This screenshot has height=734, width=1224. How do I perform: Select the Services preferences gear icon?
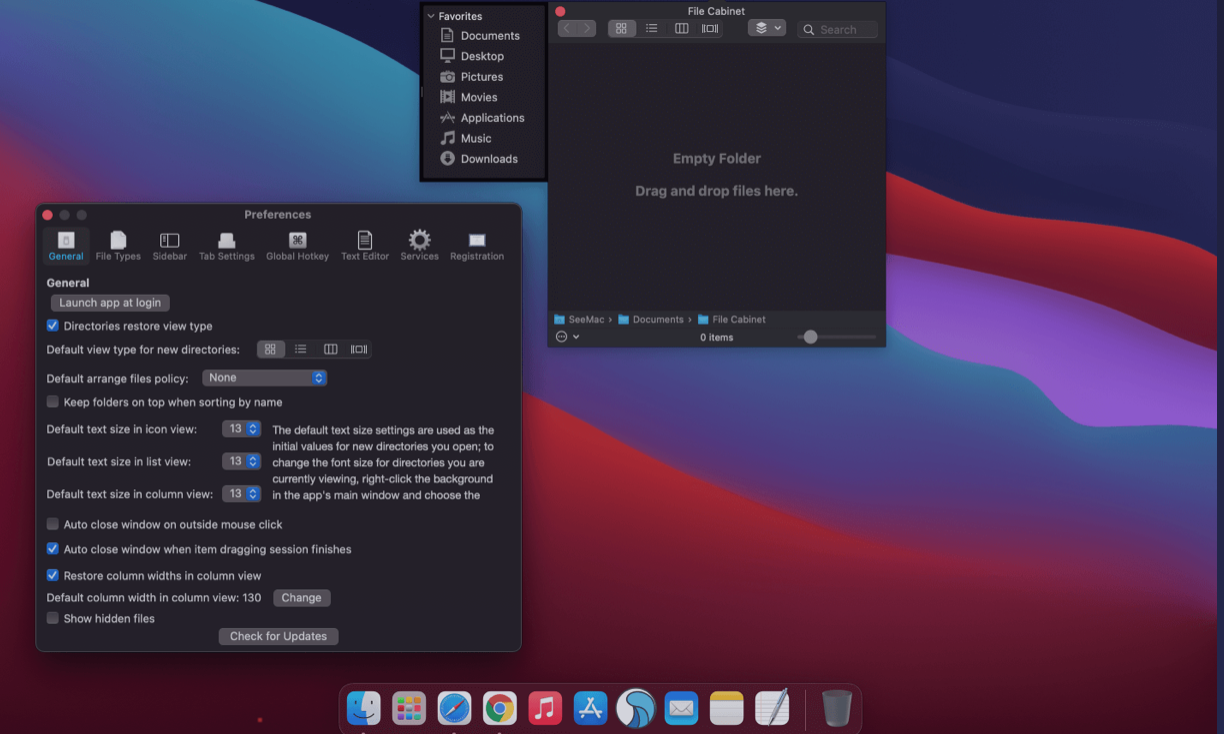click(419, 241)
